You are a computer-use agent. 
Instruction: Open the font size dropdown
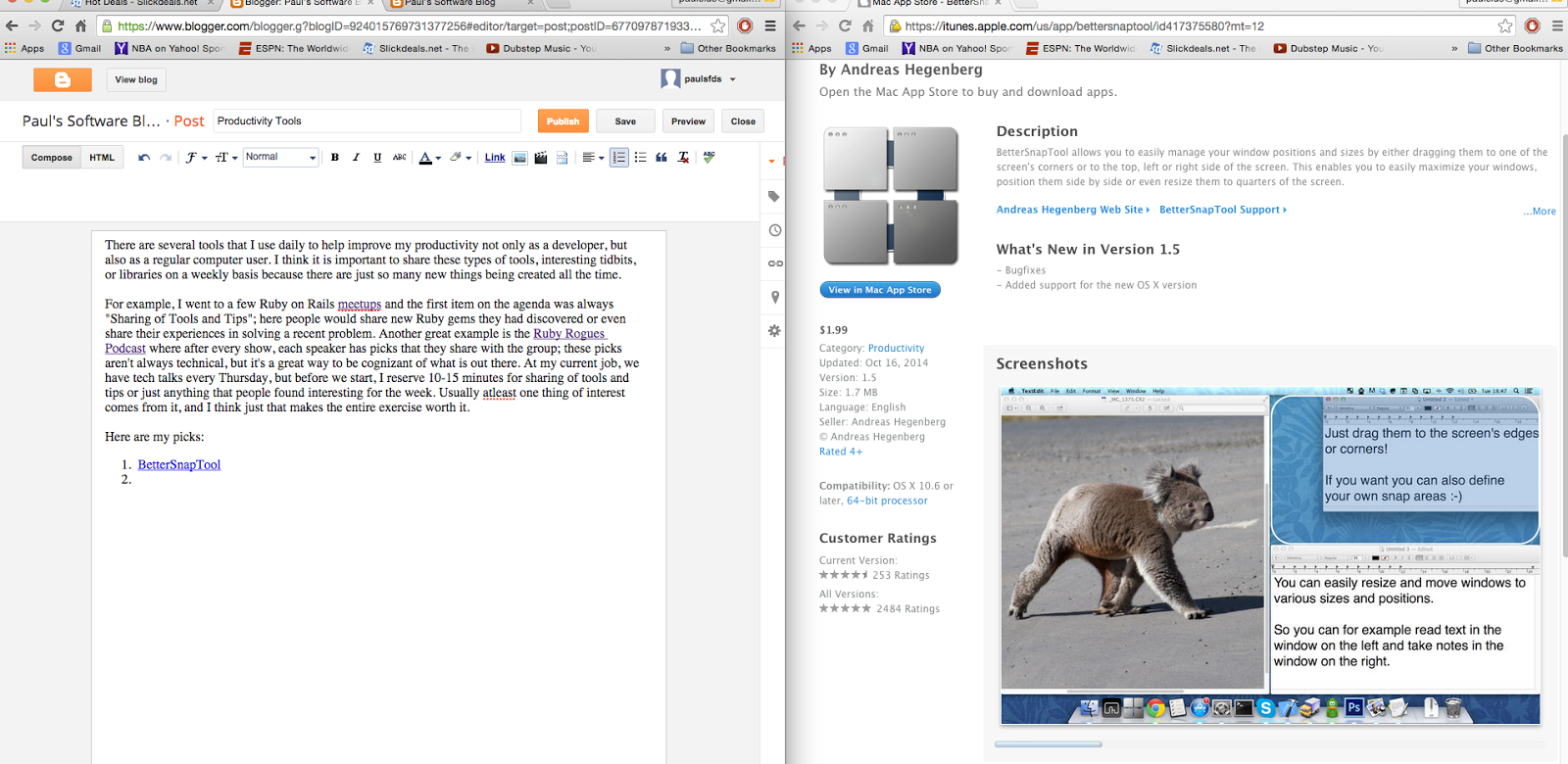(226, 157)
